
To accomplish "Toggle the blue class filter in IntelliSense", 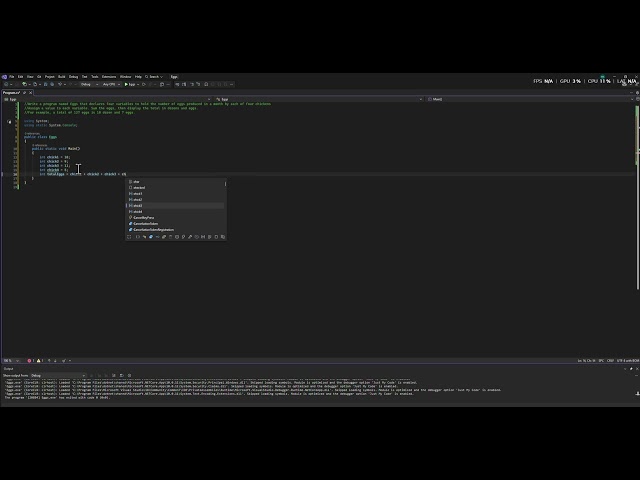I will 151,237.
